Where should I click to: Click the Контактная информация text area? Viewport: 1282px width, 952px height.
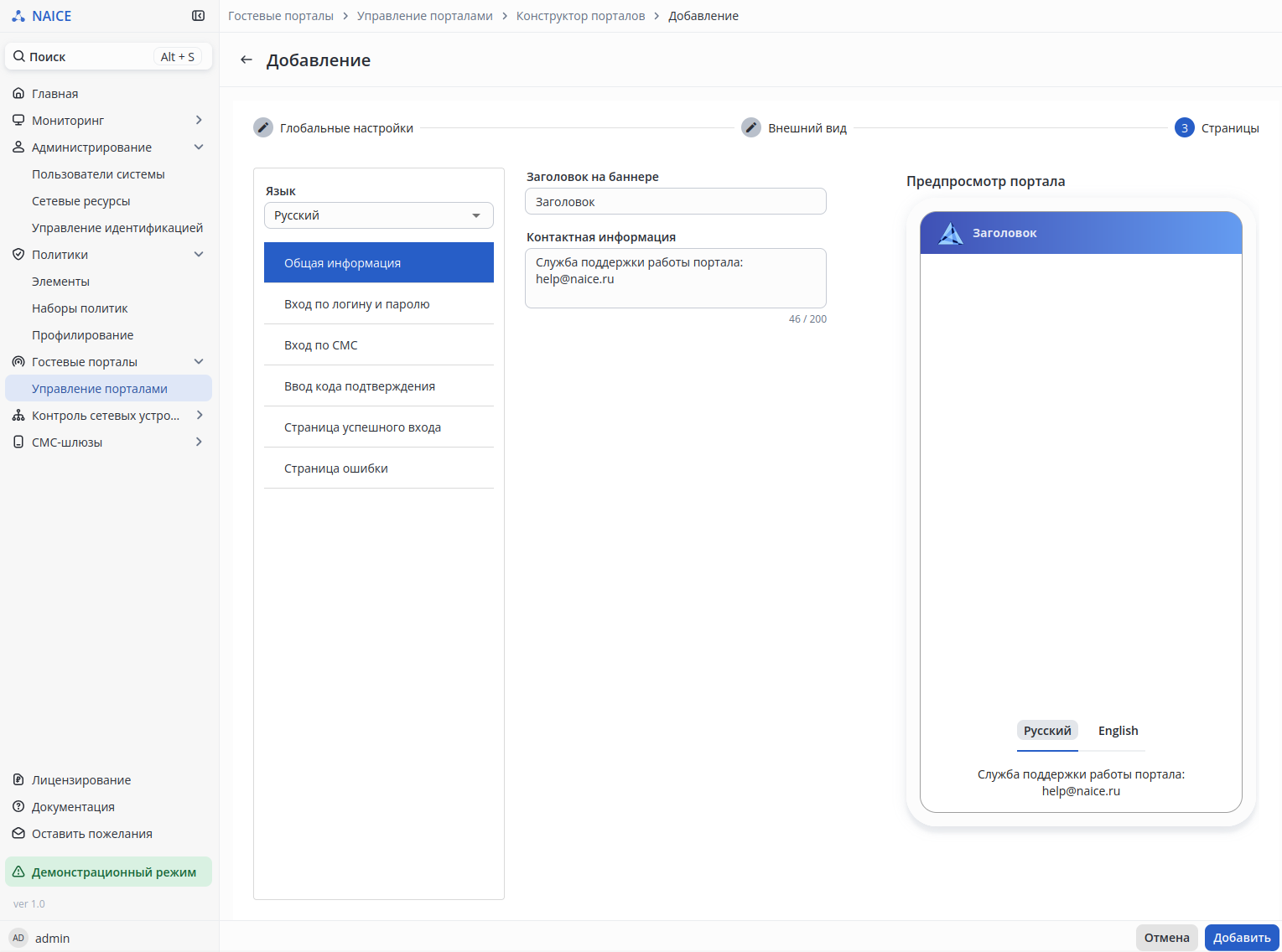[675, 278]
